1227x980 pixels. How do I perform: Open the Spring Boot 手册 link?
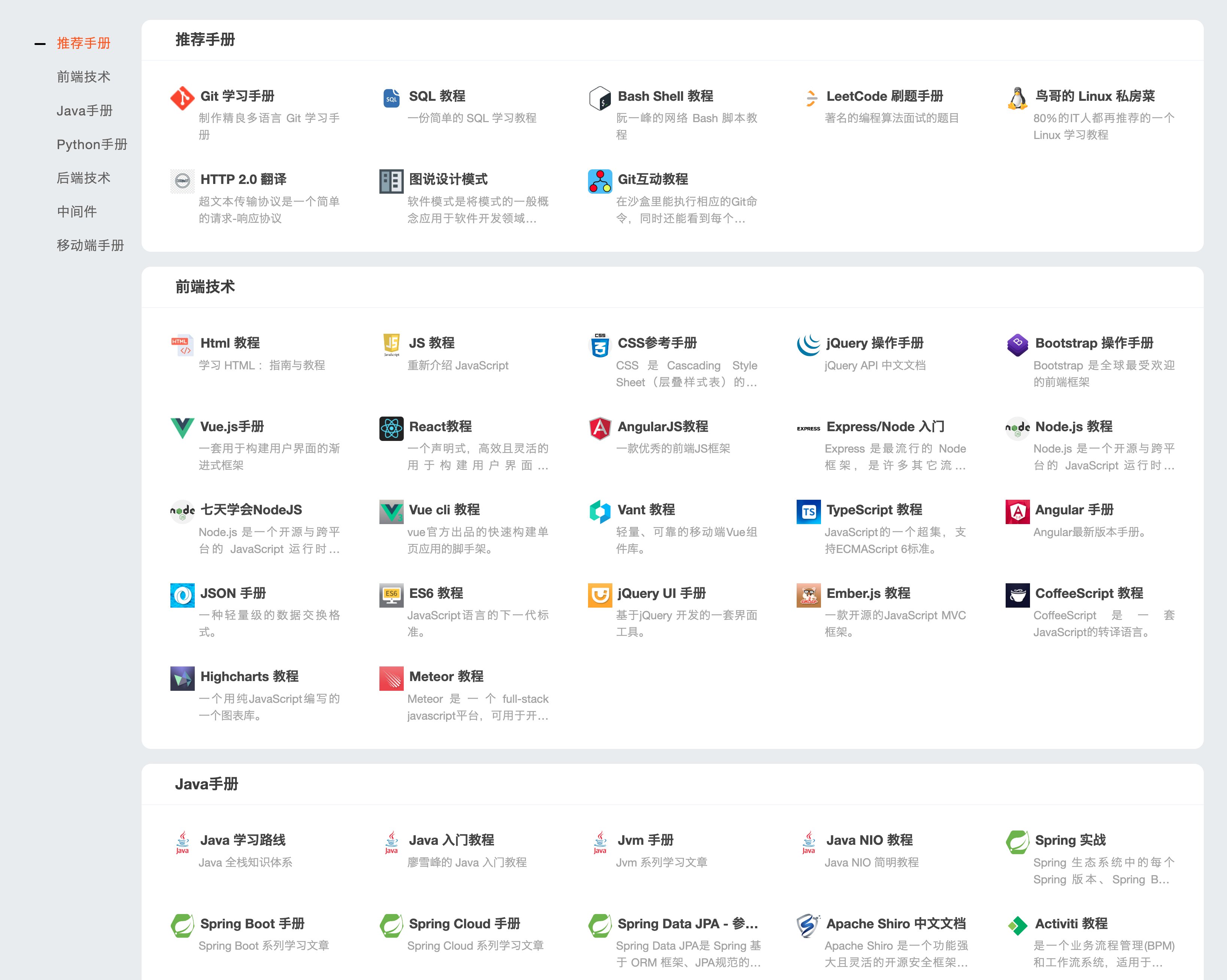[253, 924]
